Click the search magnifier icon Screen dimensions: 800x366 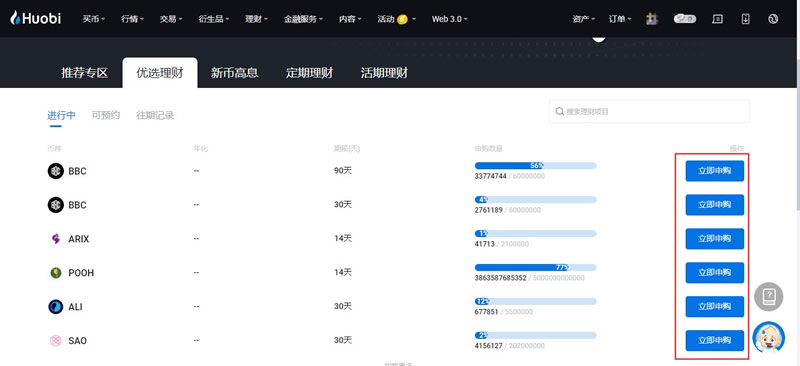560,111
